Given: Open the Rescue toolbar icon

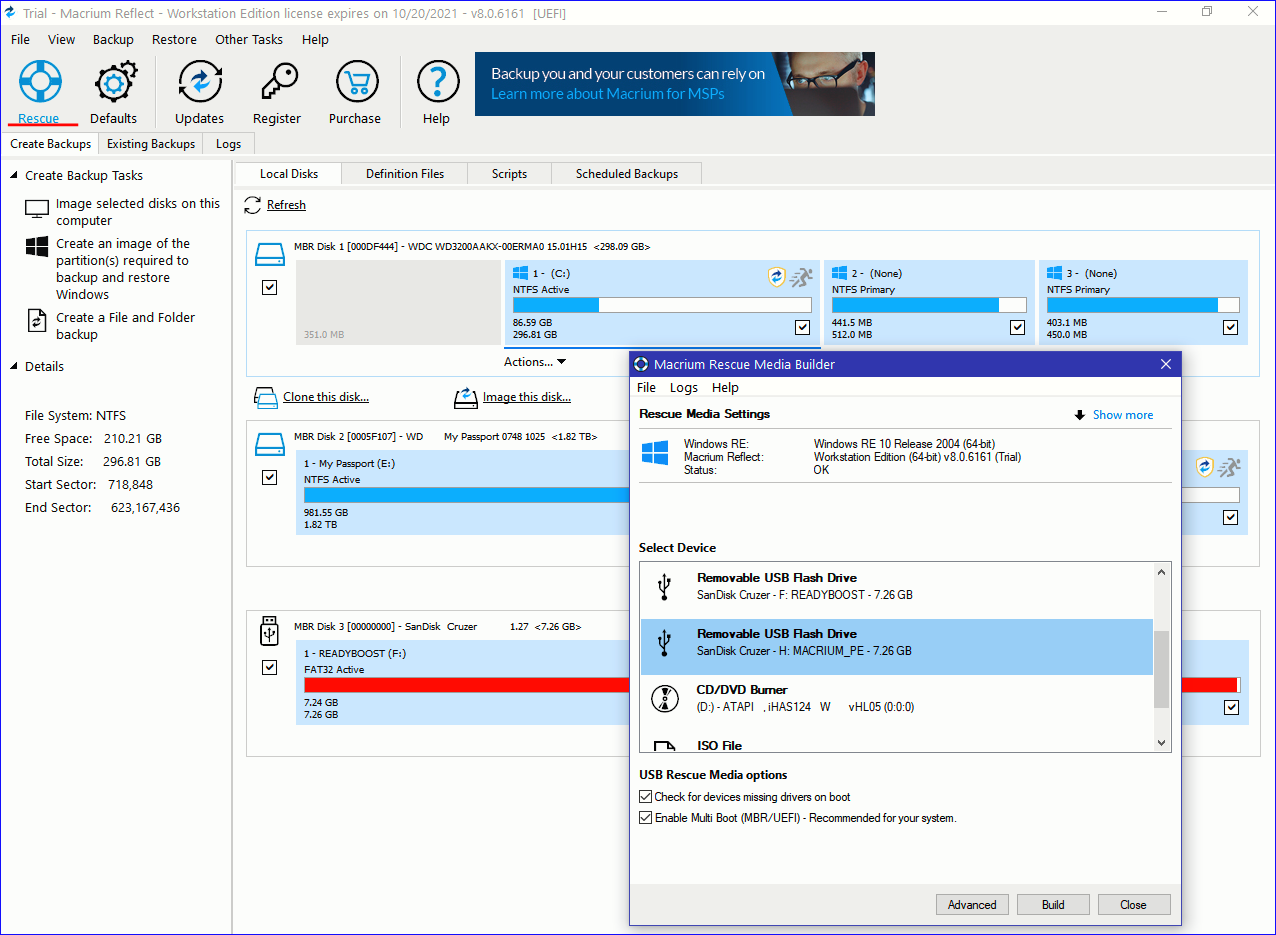Looking at the screenshot, I should [40, 81].
